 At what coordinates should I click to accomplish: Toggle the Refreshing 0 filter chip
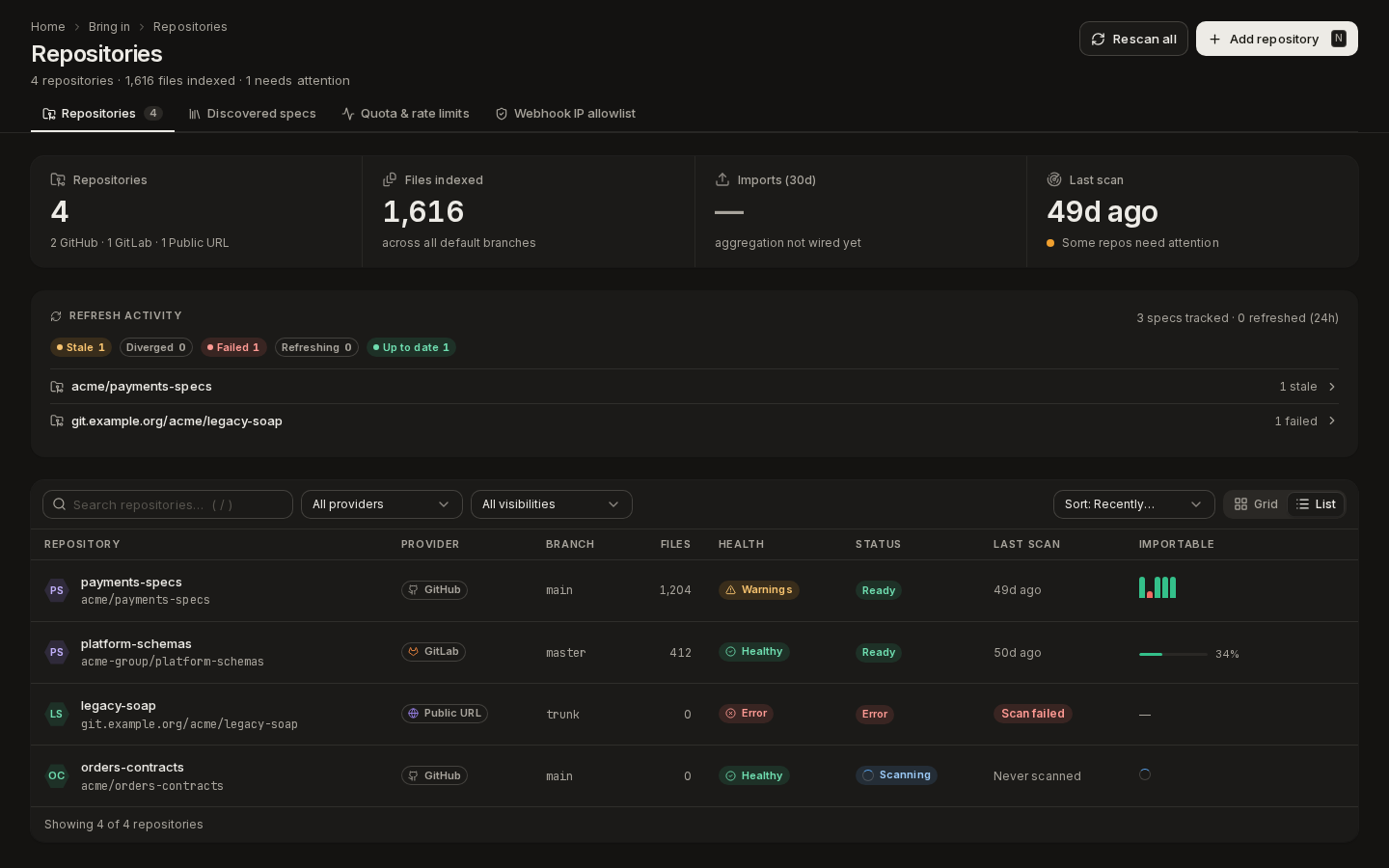(316, 347)
